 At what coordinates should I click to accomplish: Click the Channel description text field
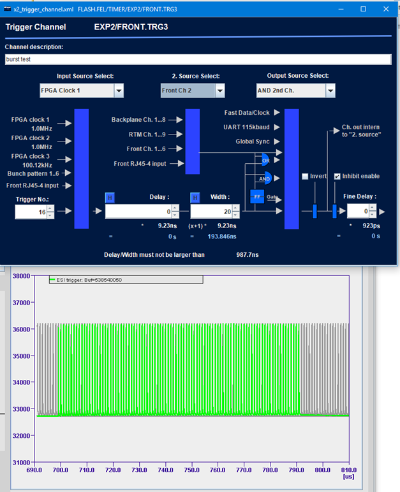198,59
